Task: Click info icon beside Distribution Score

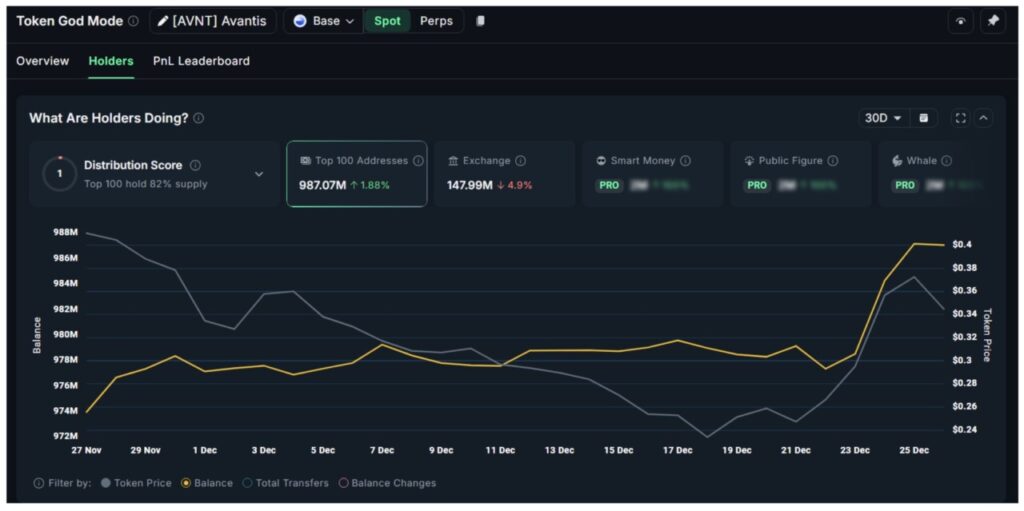Action: pyautogui.click(x=195, y=165)
